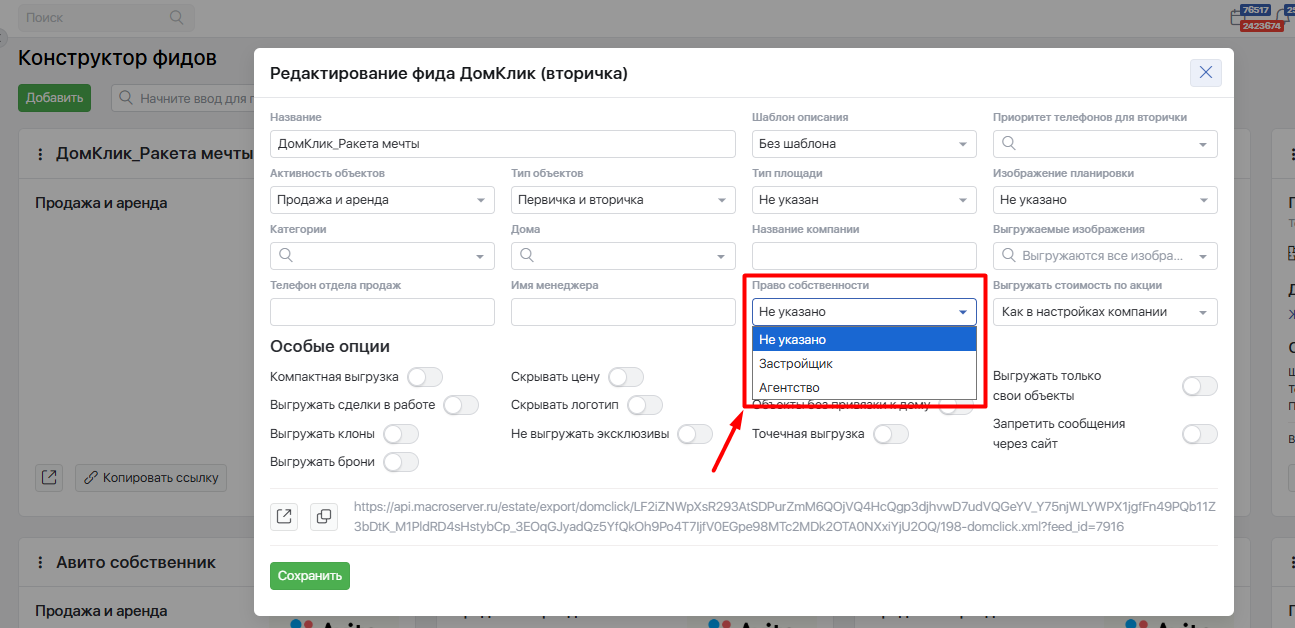Toggle Скрывать цену switch
This screenshot has width=1295, height=628.
click(626, 377)
